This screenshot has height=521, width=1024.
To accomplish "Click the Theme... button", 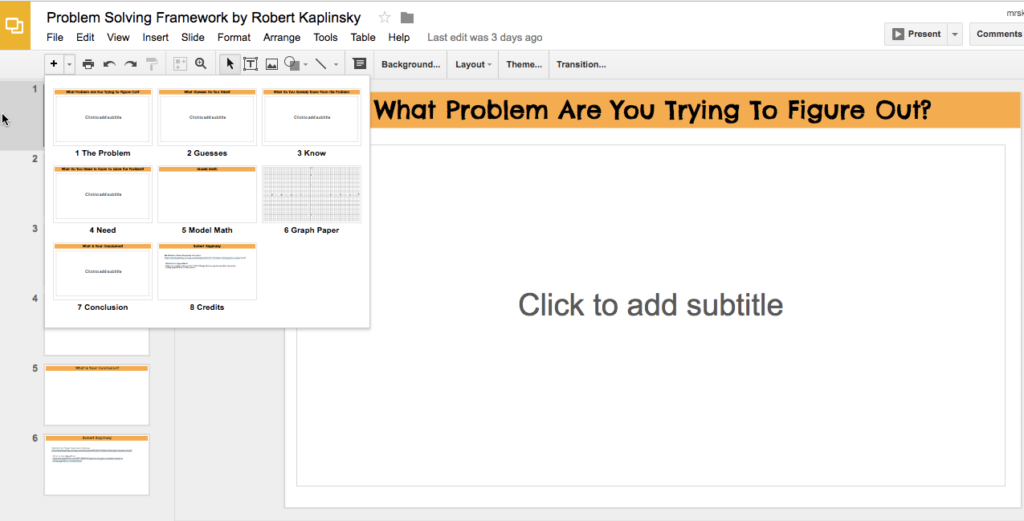I will point(524,65).
